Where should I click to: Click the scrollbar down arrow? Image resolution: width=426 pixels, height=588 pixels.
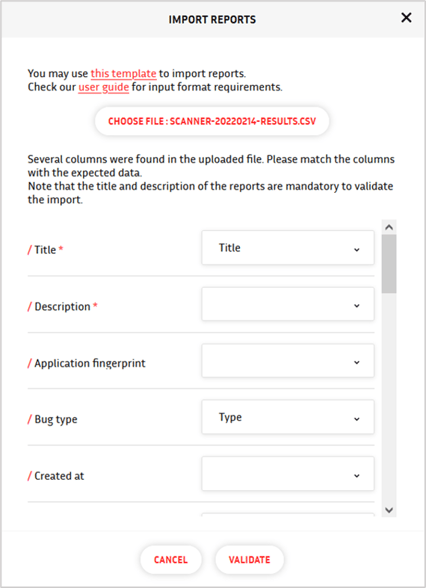click(x=389, y=510)
